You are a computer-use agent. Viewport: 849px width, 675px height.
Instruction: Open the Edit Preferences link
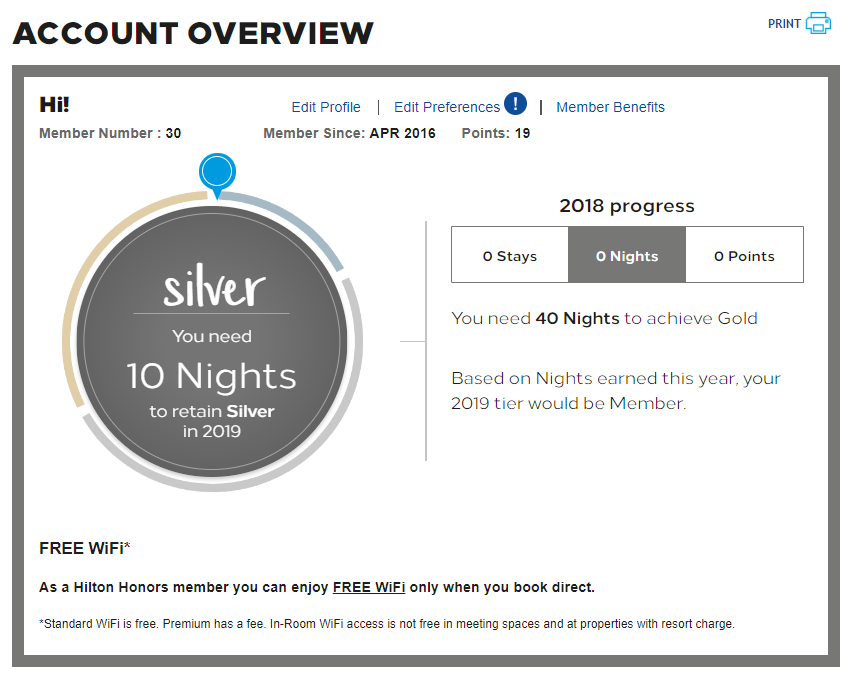(447, 107)
